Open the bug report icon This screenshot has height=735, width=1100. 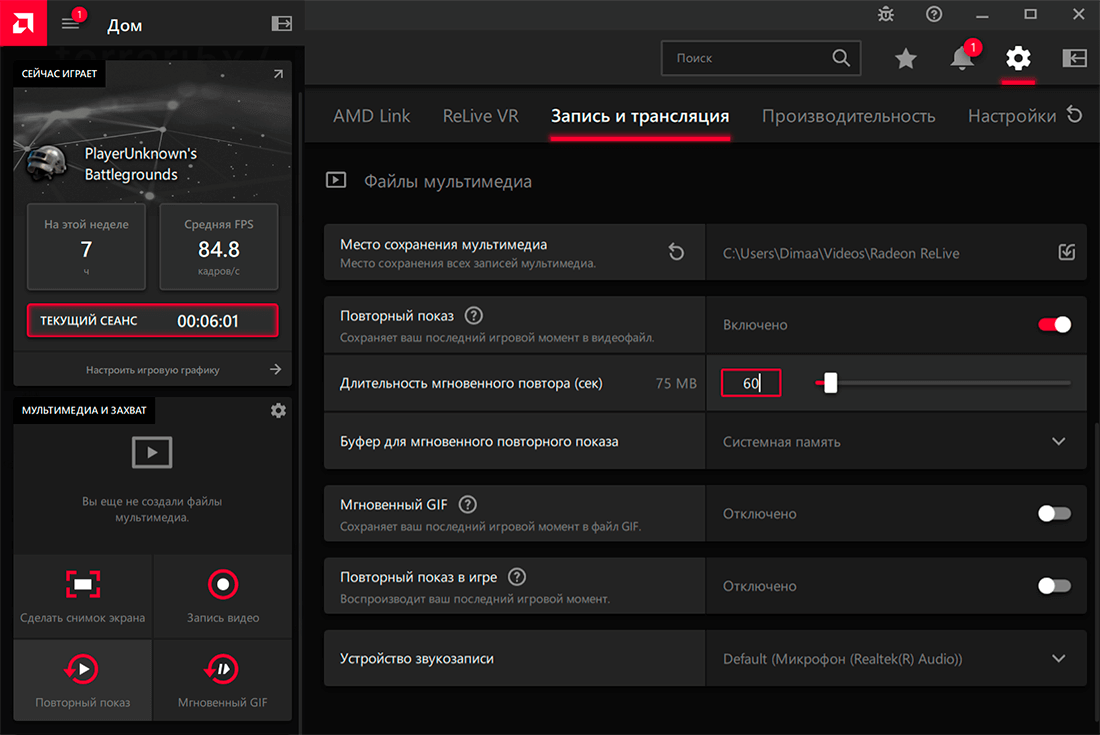886,14
